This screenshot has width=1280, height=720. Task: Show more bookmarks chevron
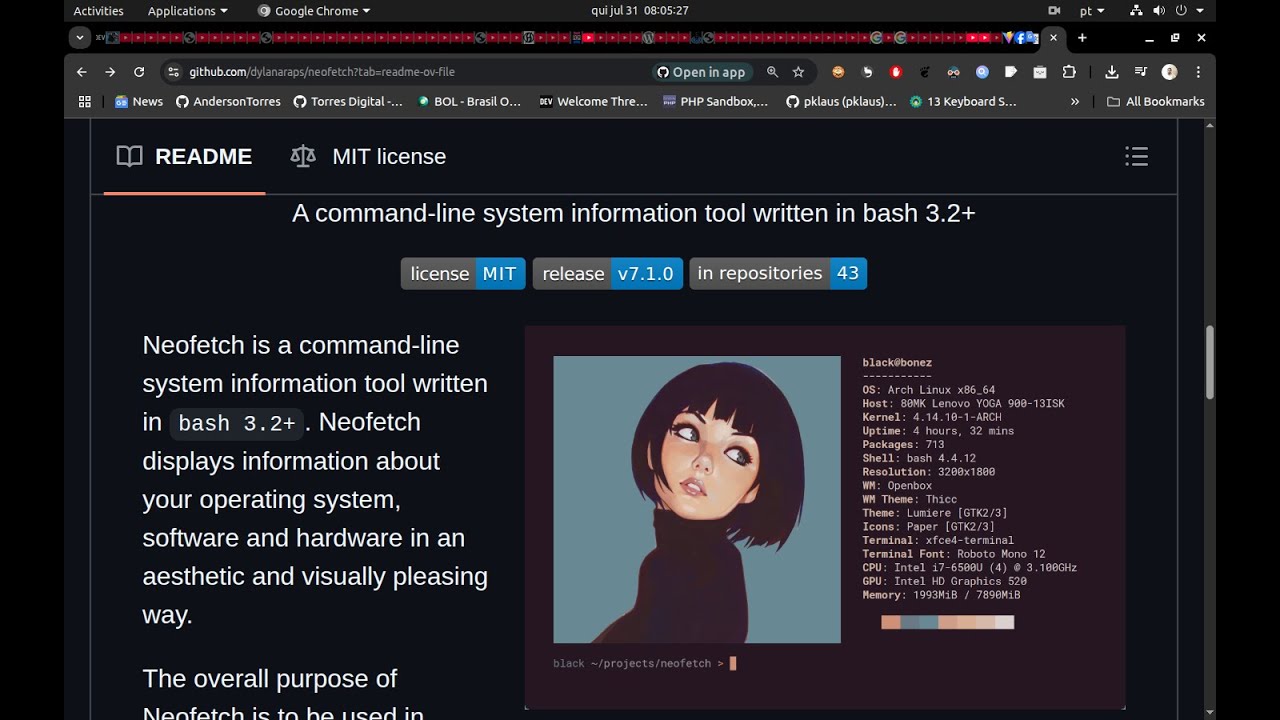tap(1075, 101)
